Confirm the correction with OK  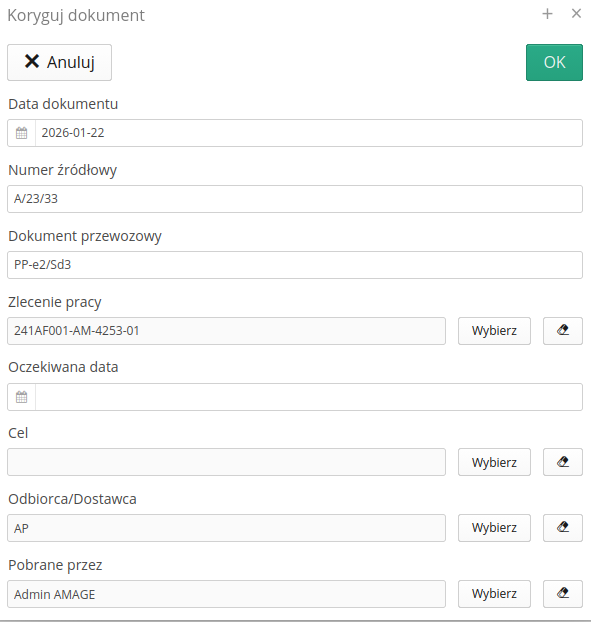(555, 62)
